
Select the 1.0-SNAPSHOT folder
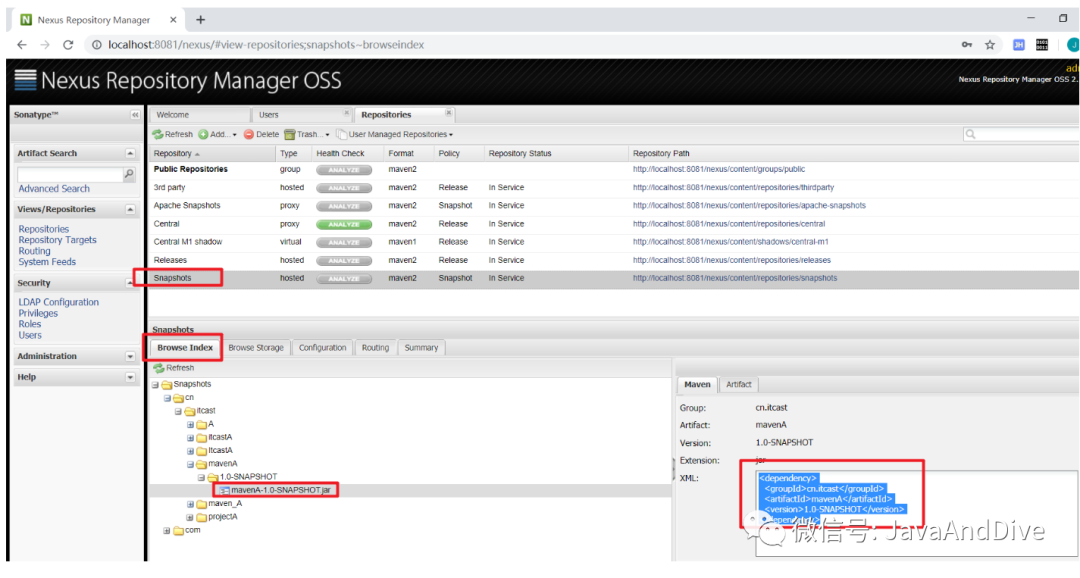[248, 477]
